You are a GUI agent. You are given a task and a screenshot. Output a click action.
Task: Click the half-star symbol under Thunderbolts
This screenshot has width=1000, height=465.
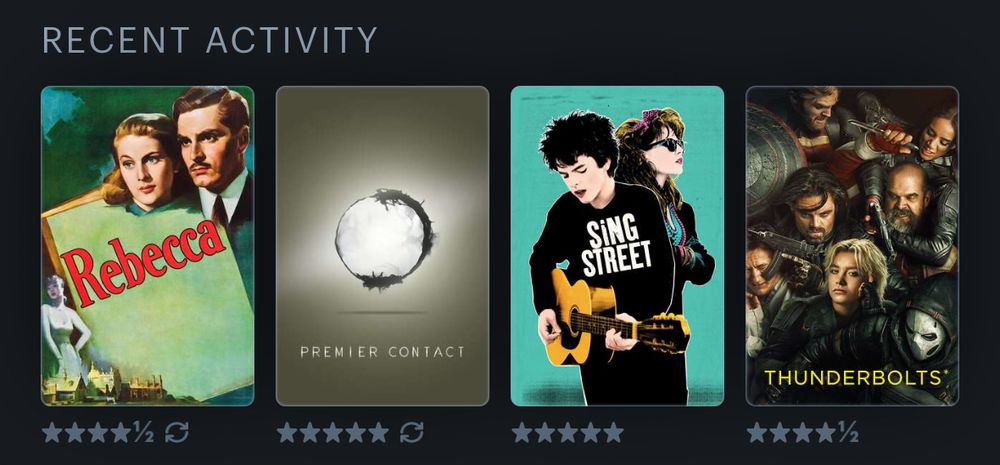tap(848, 432)
